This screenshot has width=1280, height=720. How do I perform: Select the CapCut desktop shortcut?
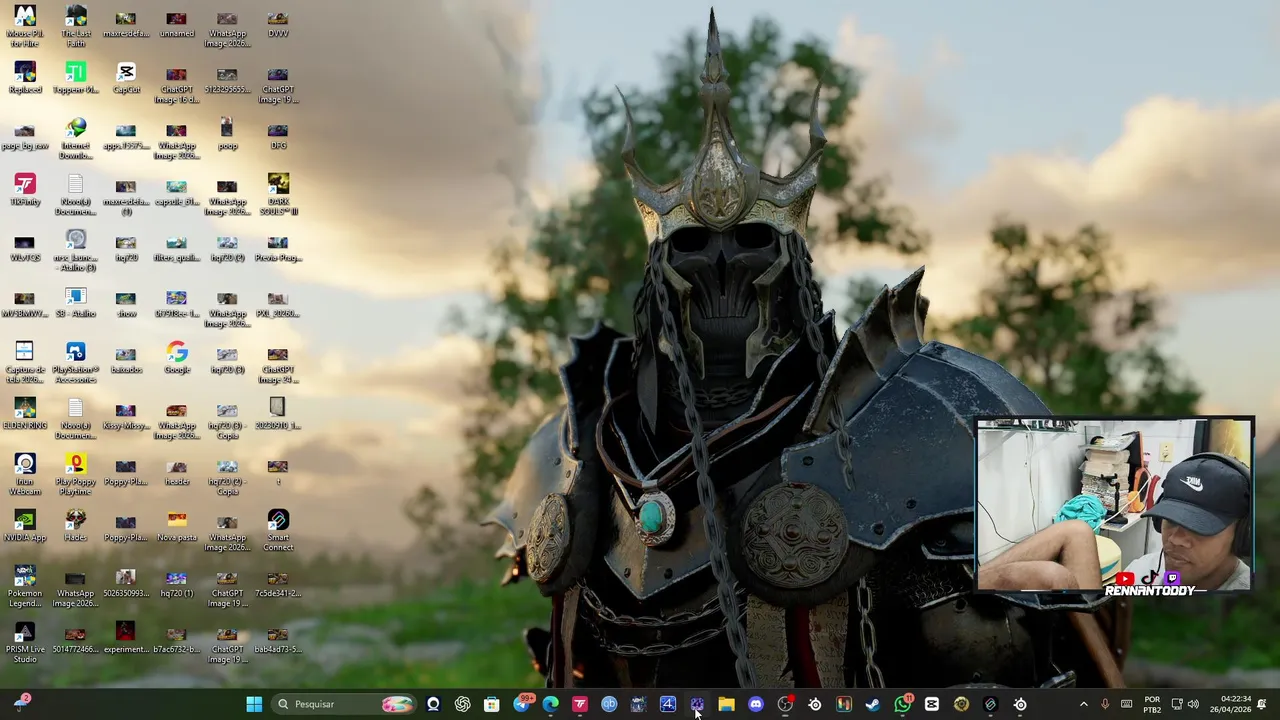click(x=126, y=78)
